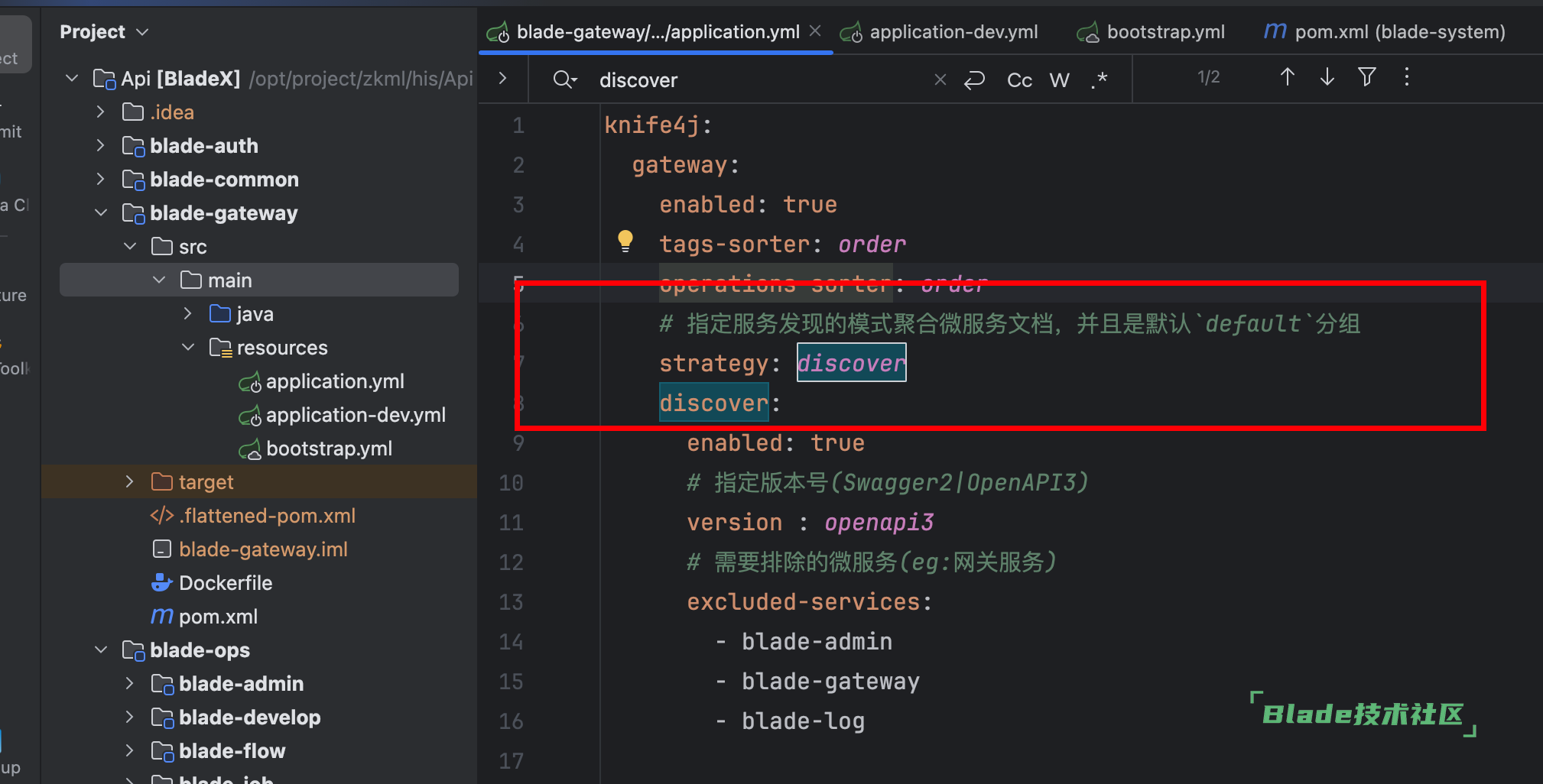Open search filter options
Screen dimensions: 1543x784
(x=1367, y=77)
